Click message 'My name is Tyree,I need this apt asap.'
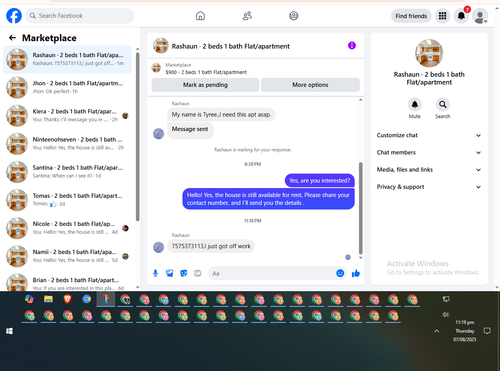 pyautogui.click(x=221, y=114)
